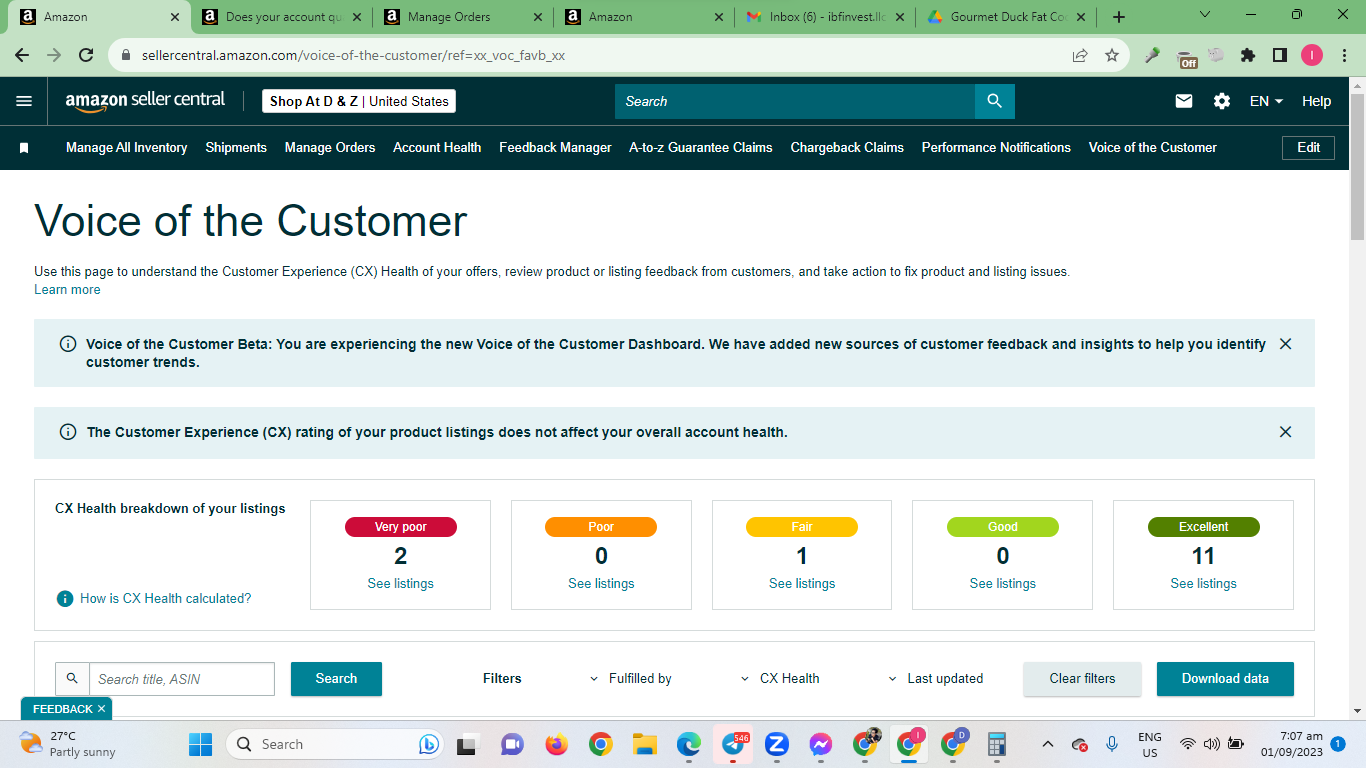Click the Amazon Seller Central logo
Screen dimensions: 1366x768
[145, 101]
